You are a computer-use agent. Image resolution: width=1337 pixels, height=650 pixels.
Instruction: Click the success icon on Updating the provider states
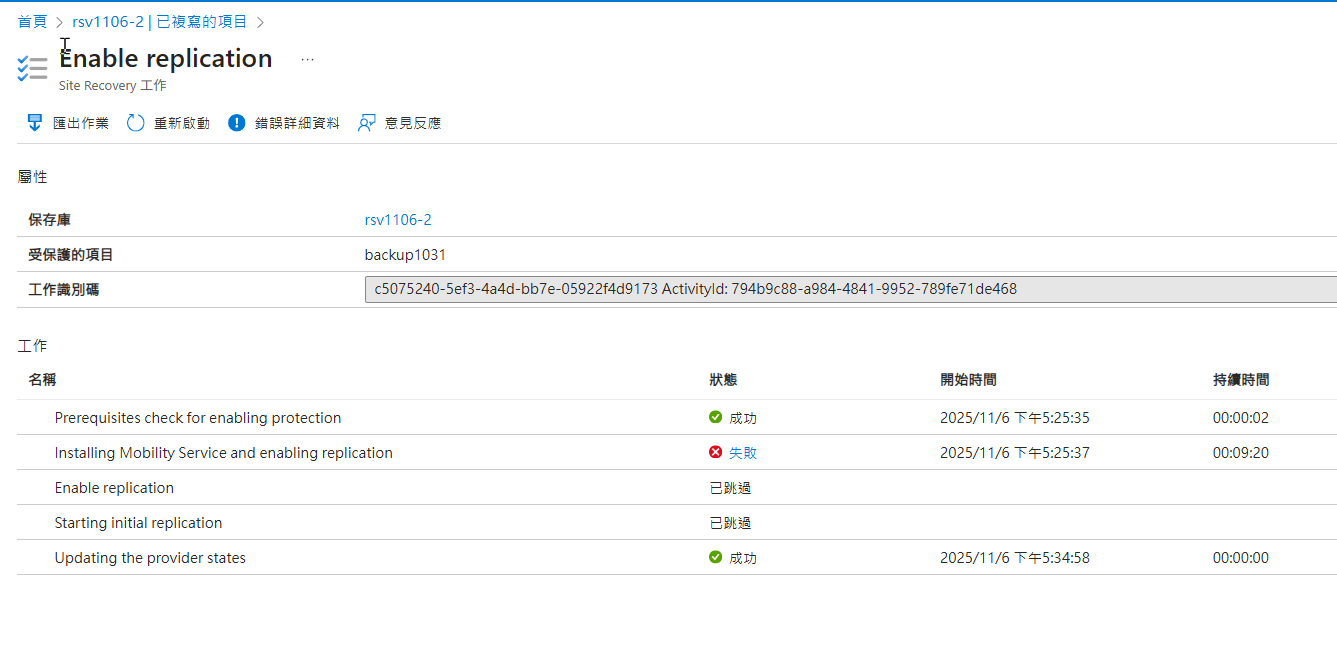coord(716,557)
